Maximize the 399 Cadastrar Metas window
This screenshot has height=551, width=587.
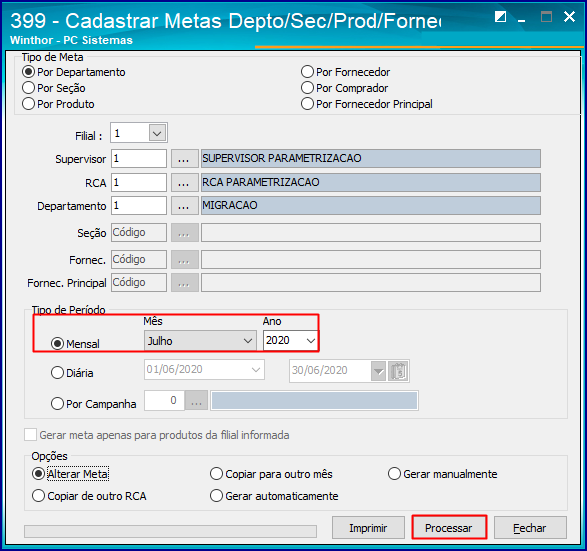coord(546,17)
